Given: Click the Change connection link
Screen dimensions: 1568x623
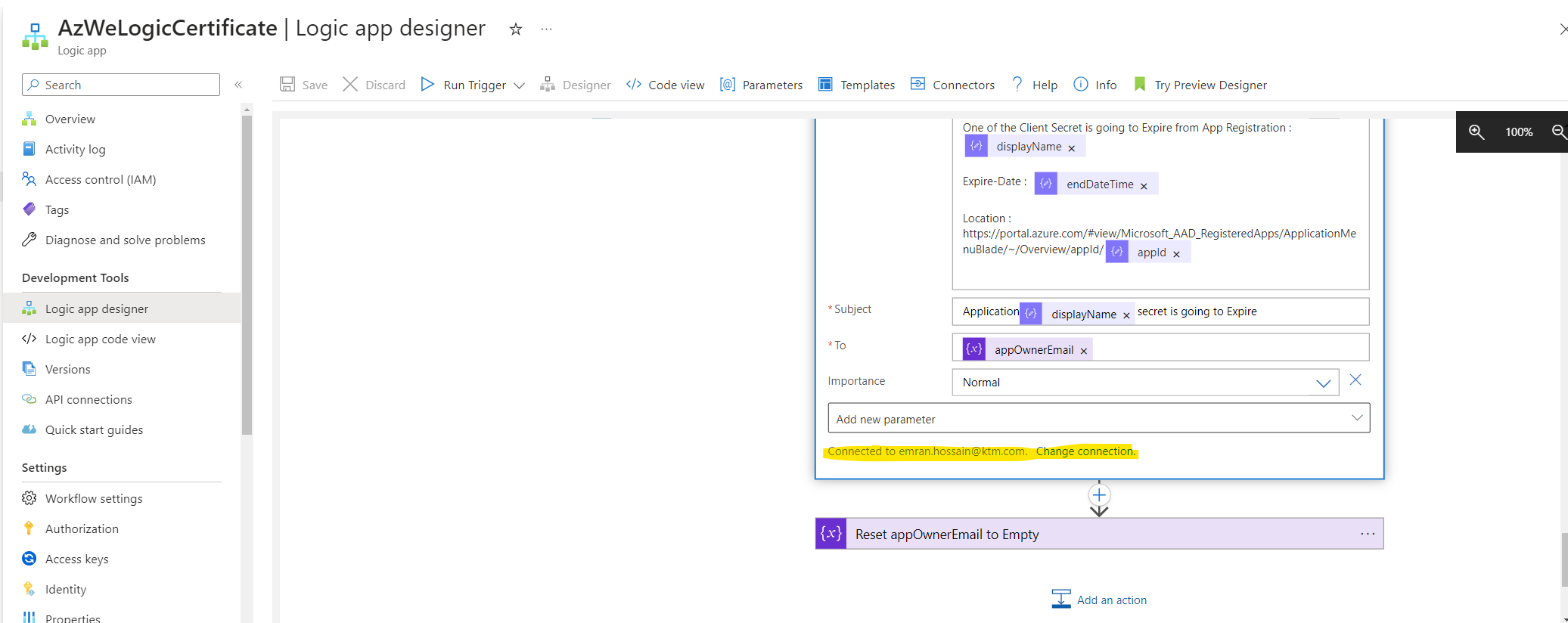Looking at the screenshot, I should (1085, 451).
